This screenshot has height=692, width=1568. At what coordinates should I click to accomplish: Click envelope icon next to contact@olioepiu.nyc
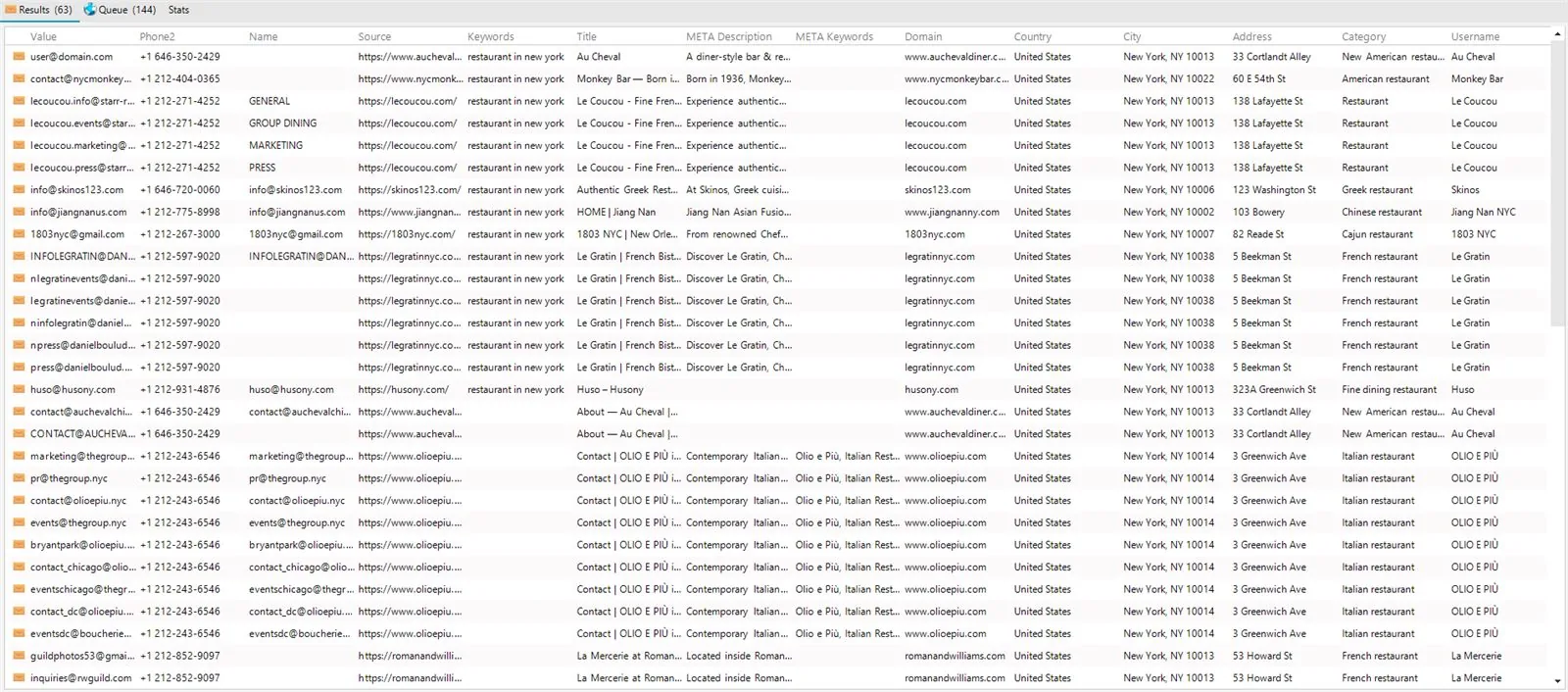tap(19, 500)
